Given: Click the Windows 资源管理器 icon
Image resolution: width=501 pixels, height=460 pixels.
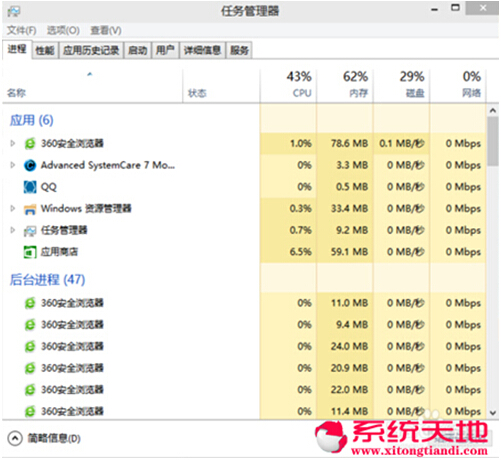Looking at the screenshot, I should pos(30,209).
